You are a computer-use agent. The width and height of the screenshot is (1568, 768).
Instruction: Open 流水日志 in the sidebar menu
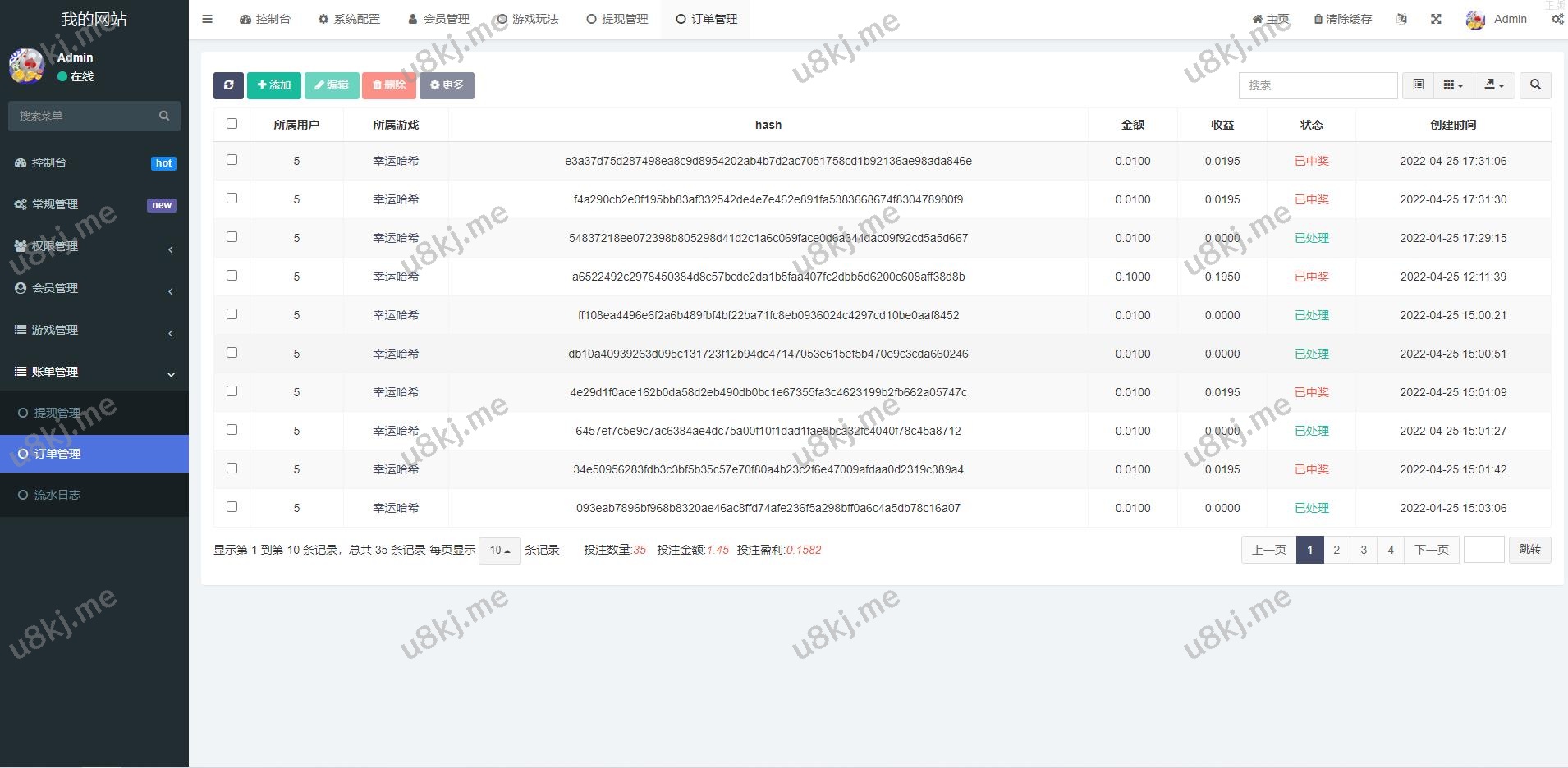(57, 495)
